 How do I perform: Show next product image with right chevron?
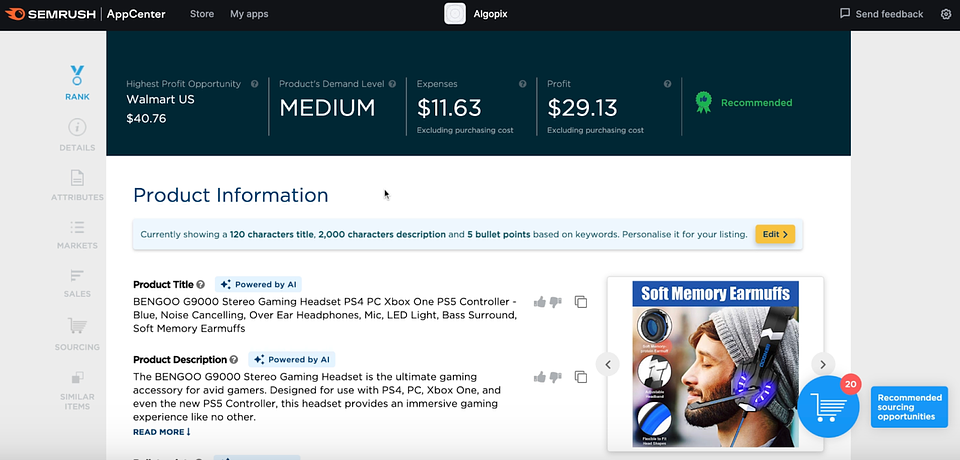click(x=822, y=364)
